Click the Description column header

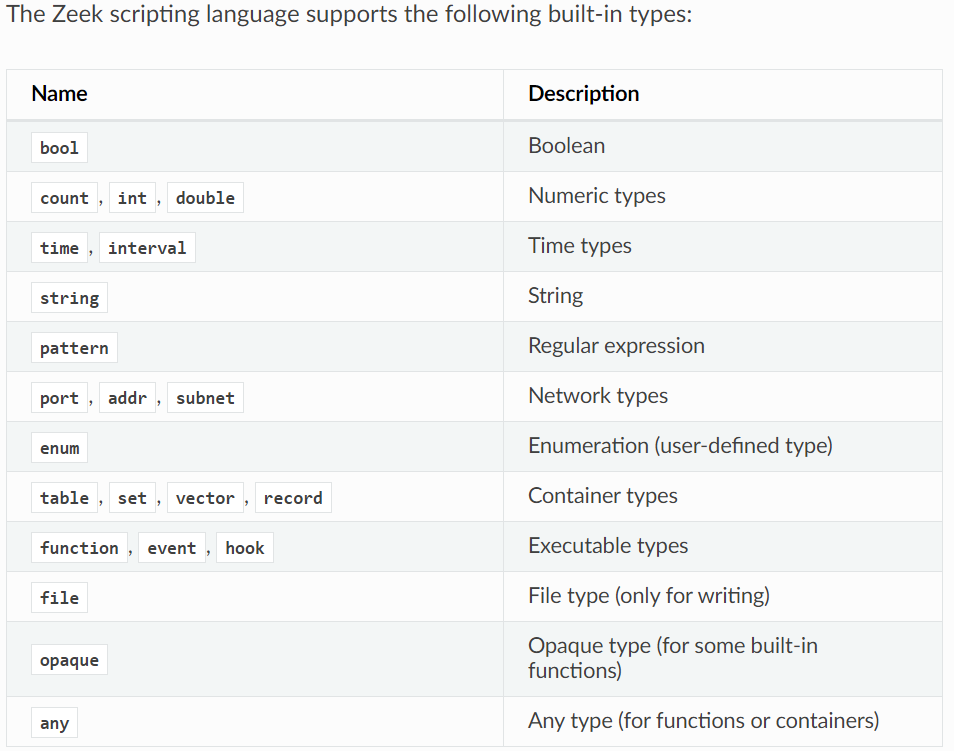(583, 94)
